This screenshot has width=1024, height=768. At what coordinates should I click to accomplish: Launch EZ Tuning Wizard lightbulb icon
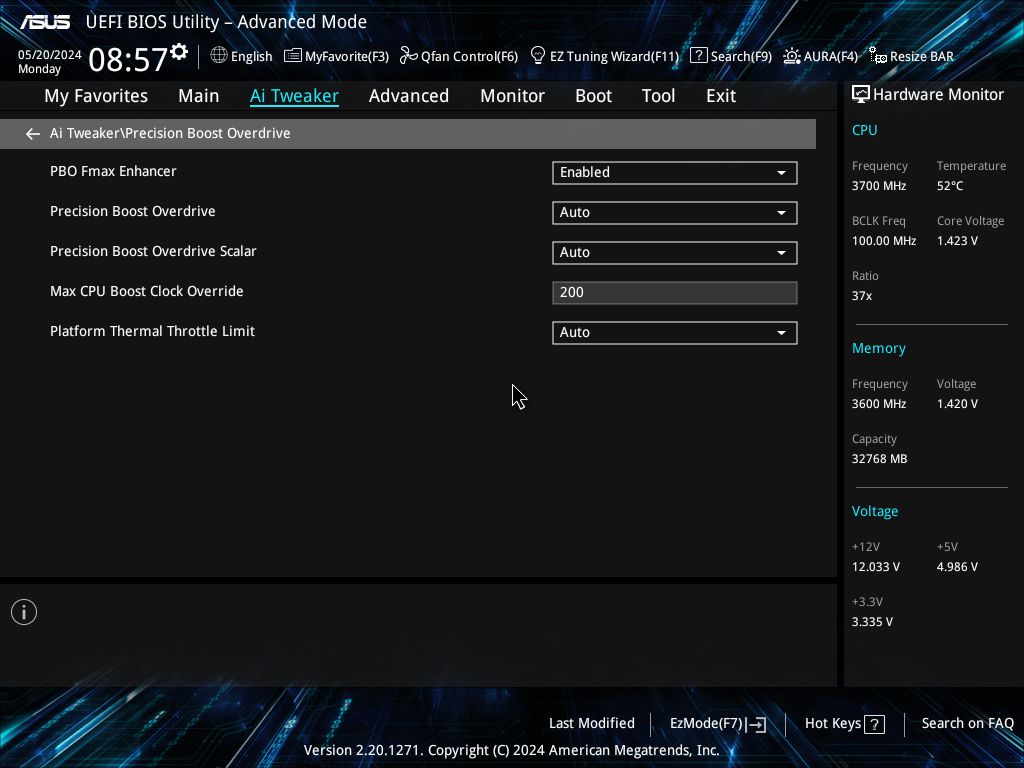(537, 56)
